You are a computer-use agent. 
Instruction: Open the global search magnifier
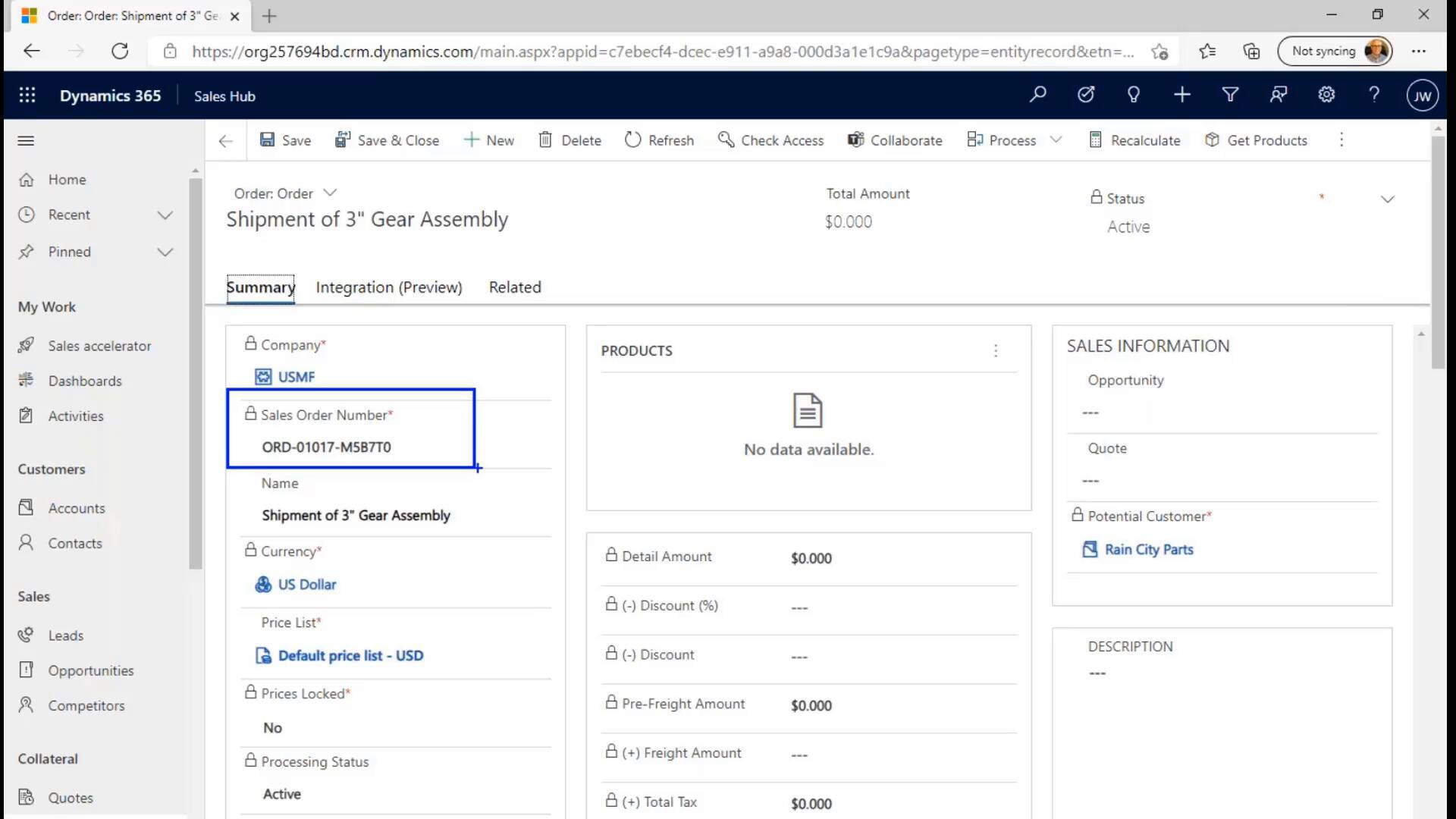pos(1037,94)
